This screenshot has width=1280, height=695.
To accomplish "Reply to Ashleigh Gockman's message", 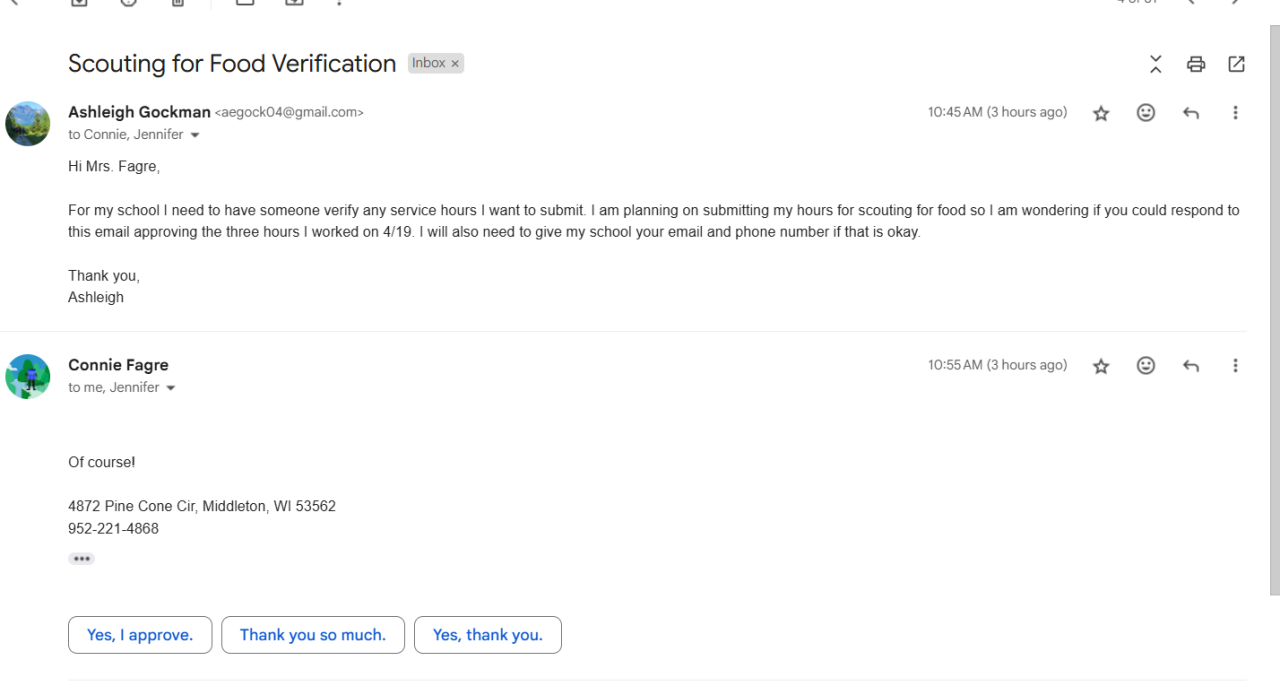I will [1190, 113].
